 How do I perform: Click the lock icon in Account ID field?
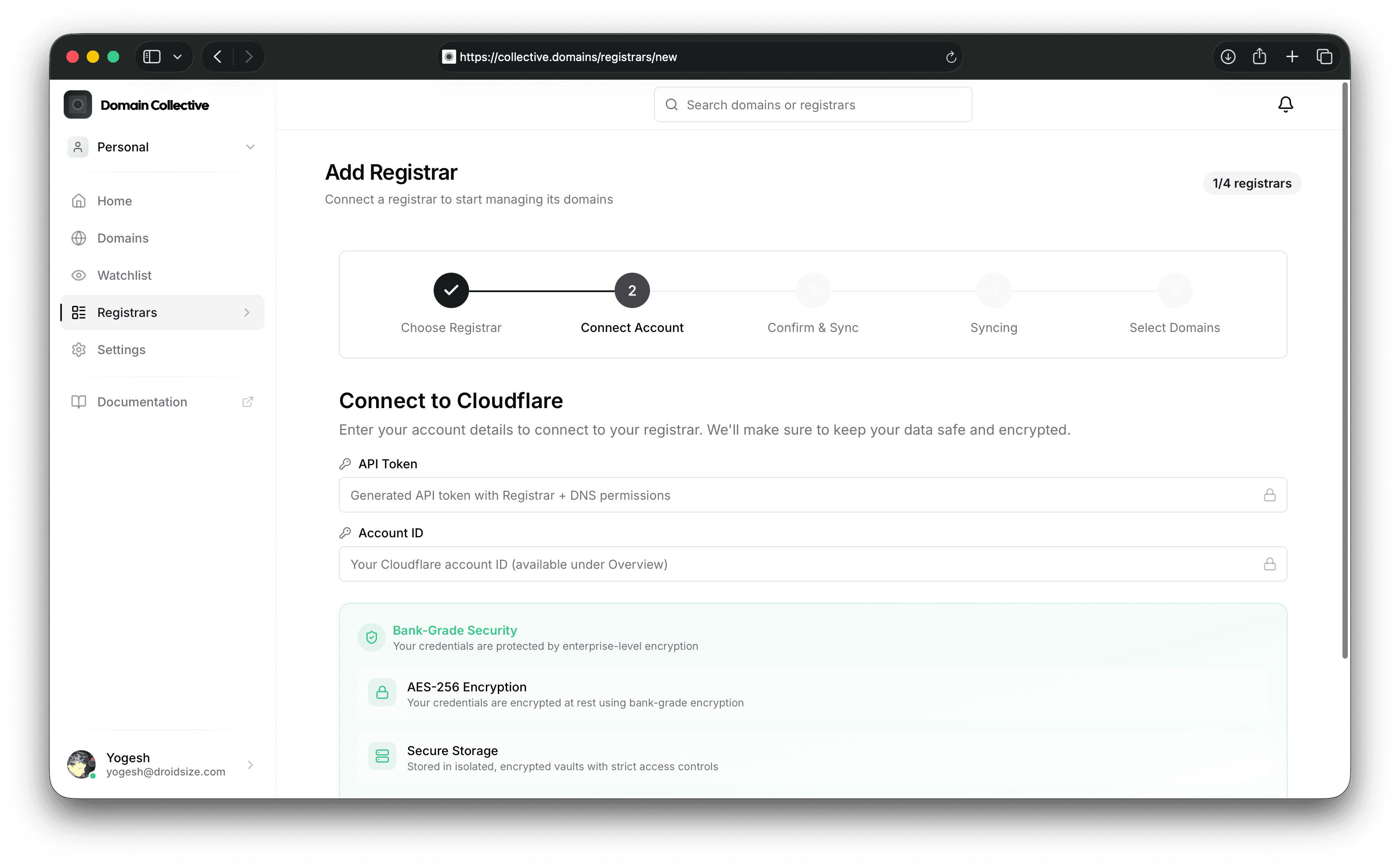[x=1270, y=564]
